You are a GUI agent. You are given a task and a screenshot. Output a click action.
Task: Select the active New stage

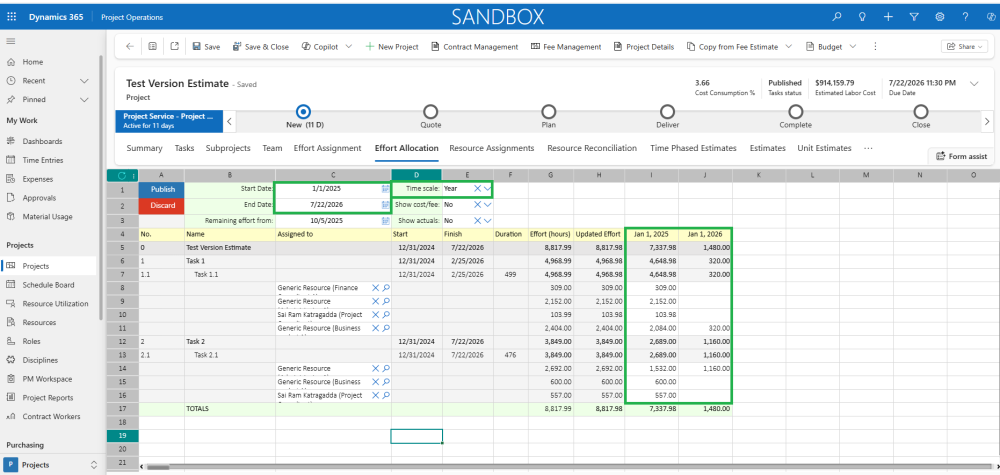tap(304, 112)
